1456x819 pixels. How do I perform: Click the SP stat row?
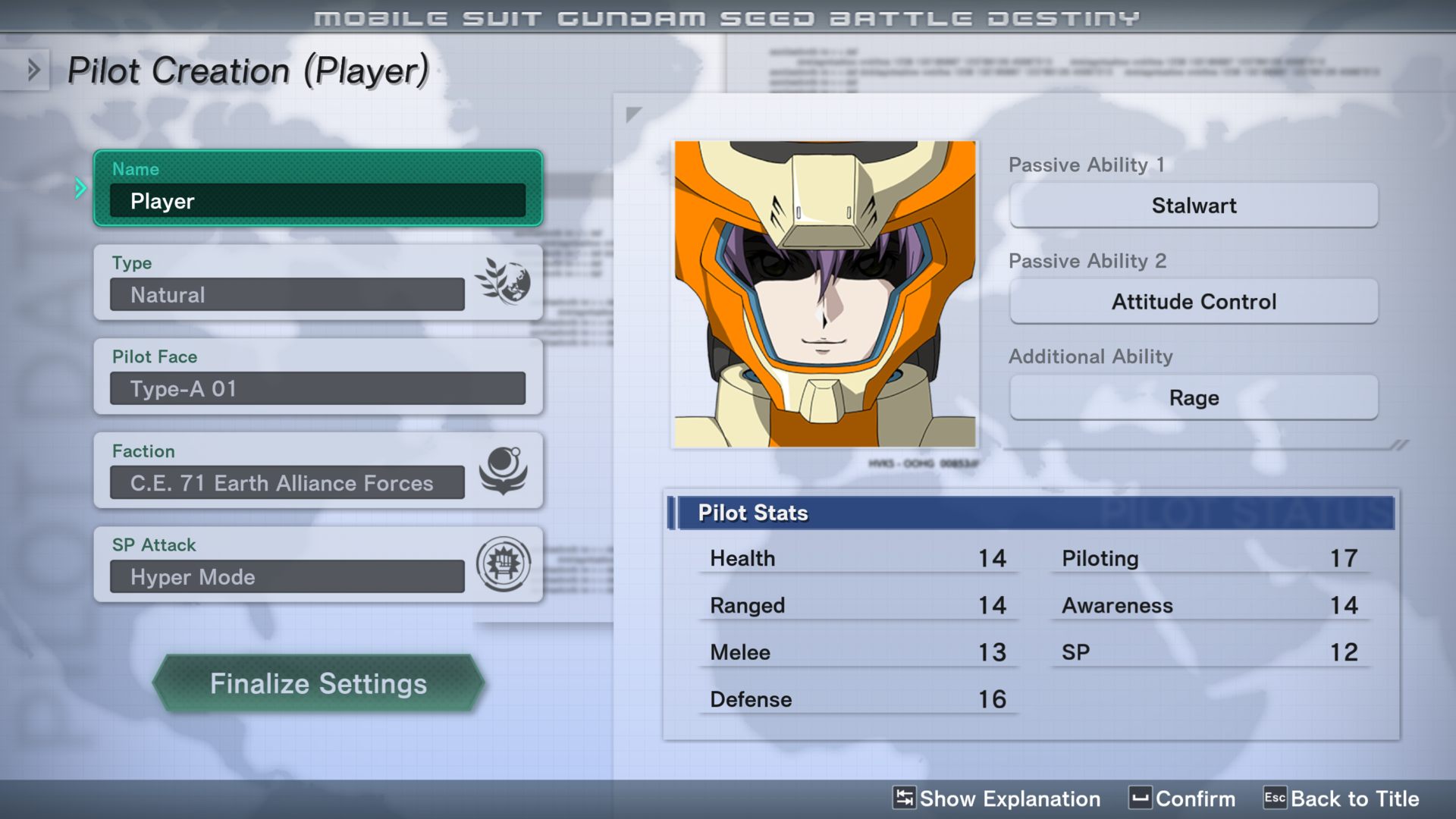coord(1210,653)
